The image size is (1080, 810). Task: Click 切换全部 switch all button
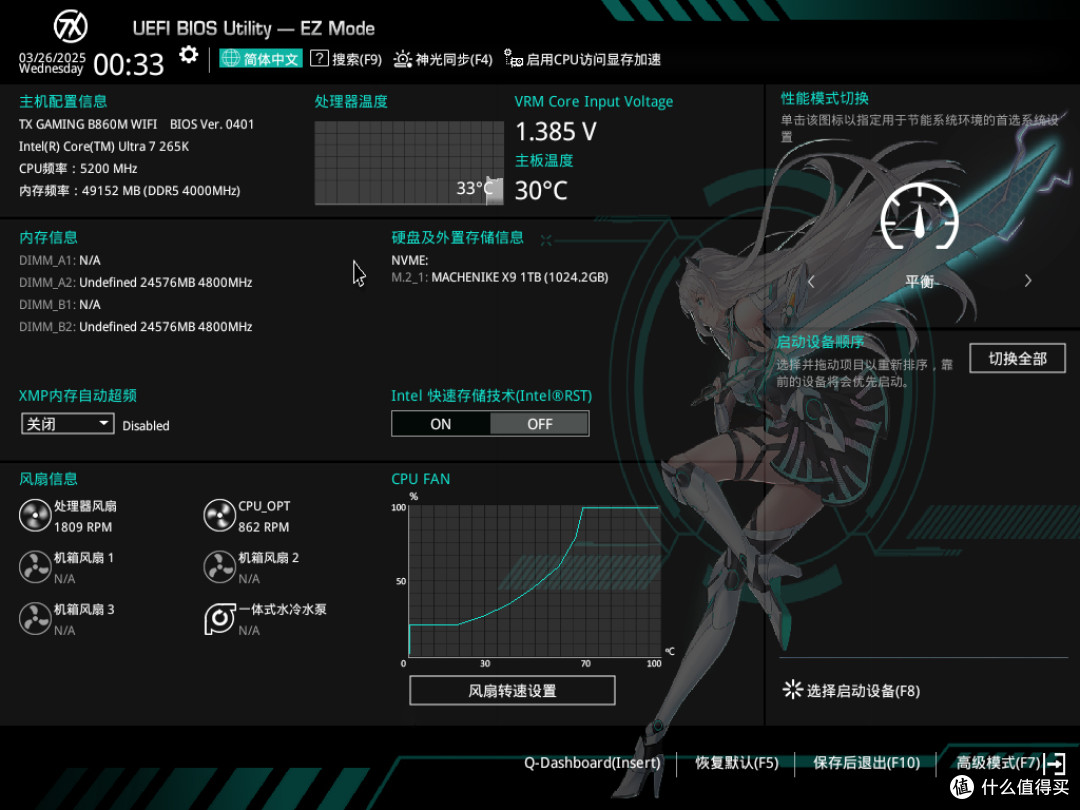point(1017,359)
